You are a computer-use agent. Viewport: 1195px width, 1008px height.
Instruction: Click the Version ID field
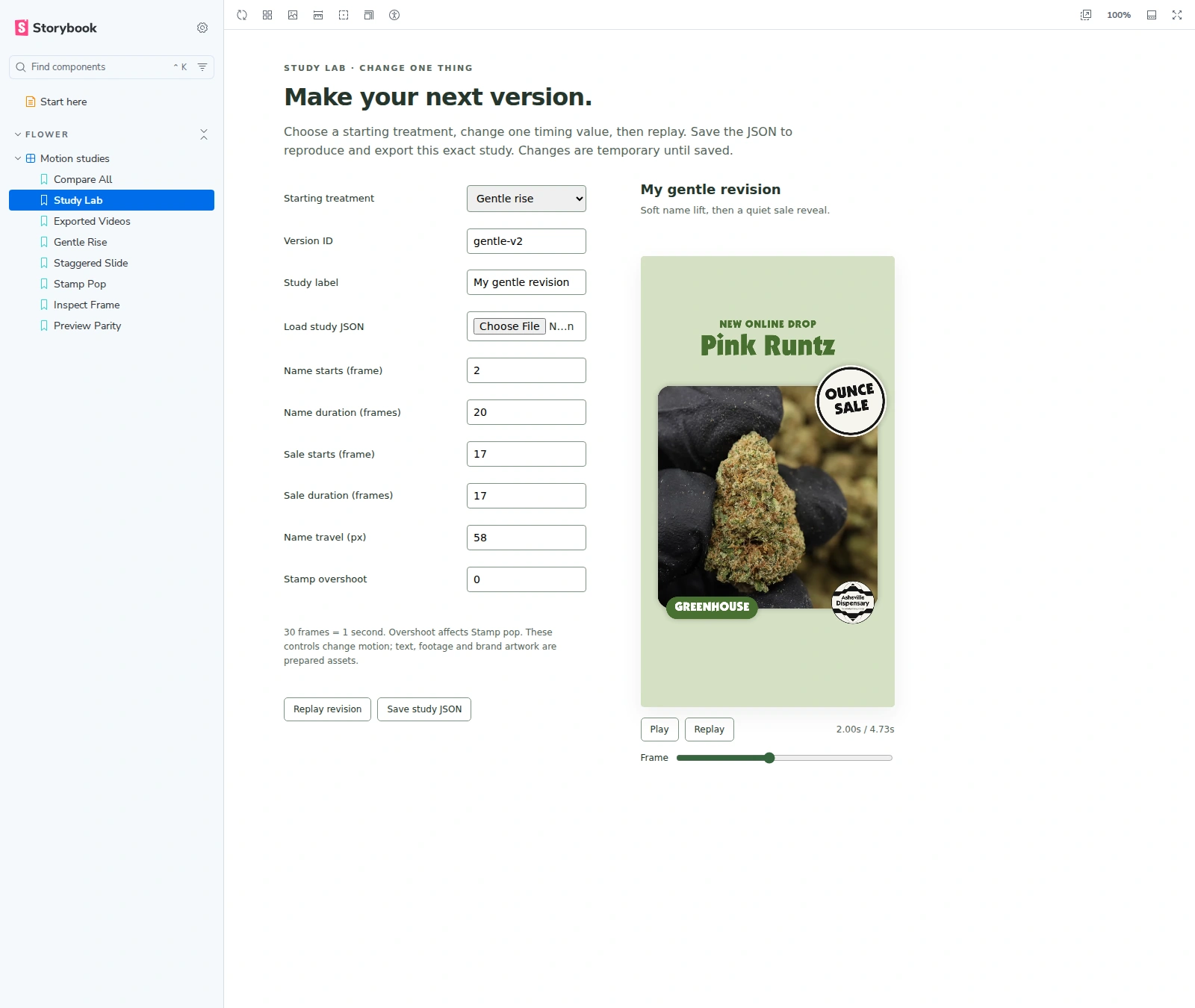[x=527, y=241]
